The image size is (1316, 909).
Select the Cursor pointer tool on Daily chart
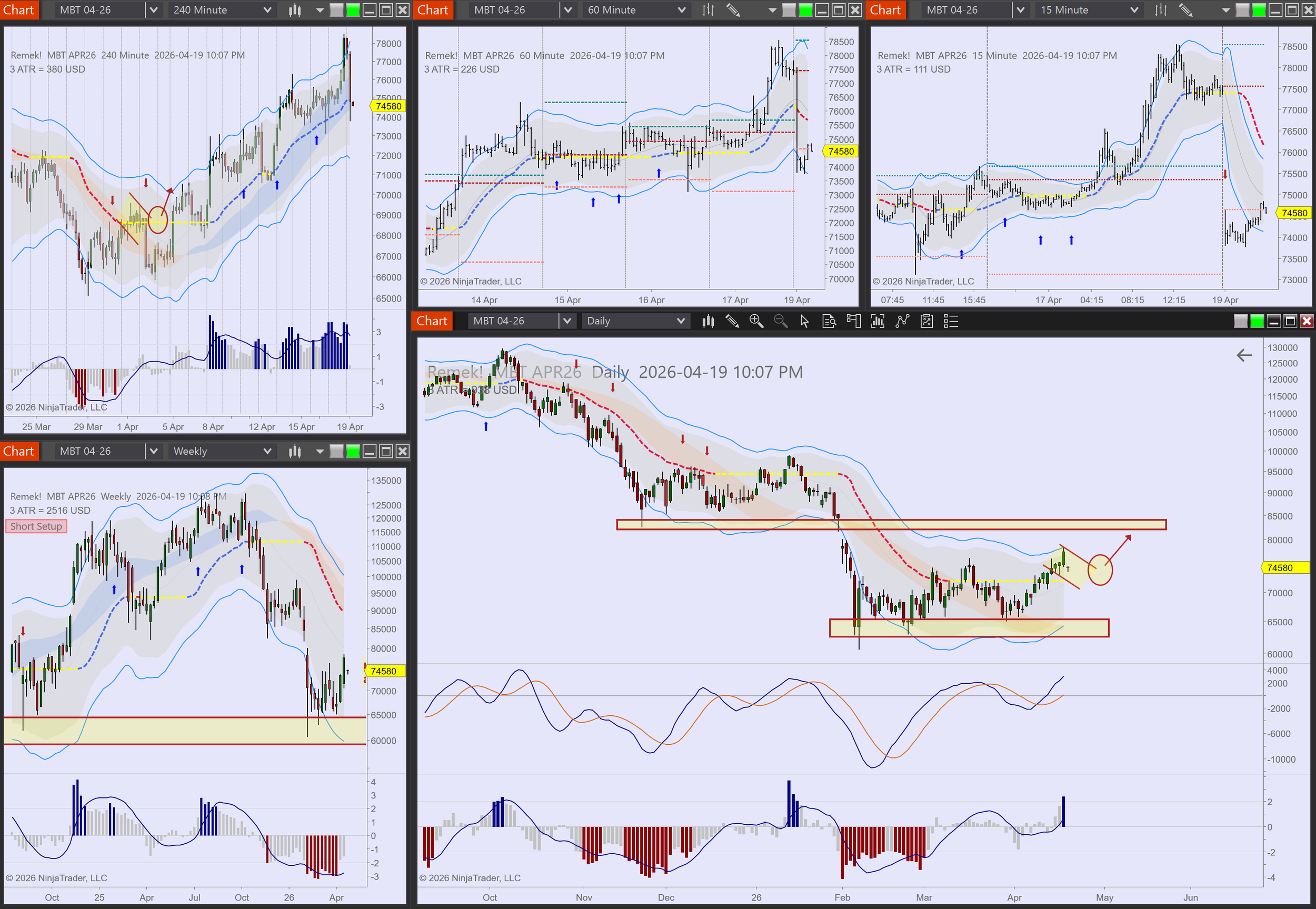tap(804, 321)
